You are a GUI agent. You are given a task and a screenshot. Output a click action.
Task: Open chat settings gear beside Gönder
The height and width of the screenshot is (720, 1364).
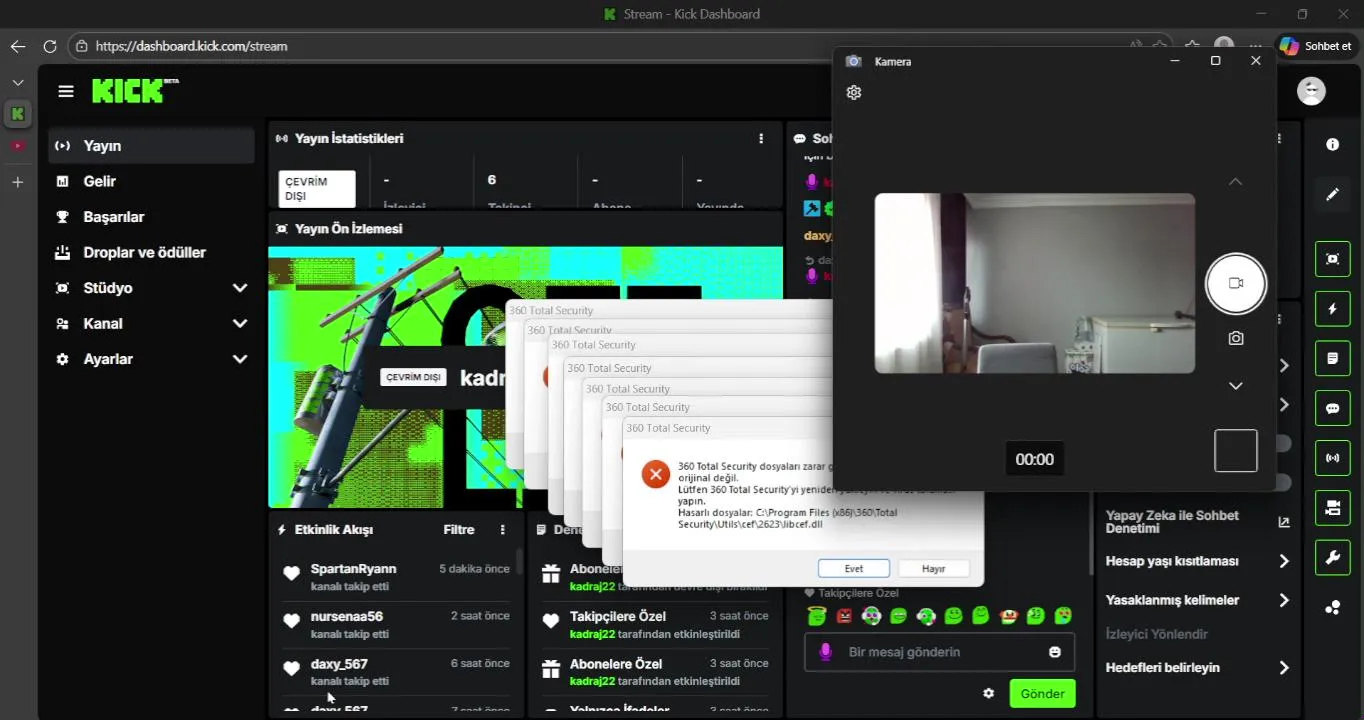988,693
